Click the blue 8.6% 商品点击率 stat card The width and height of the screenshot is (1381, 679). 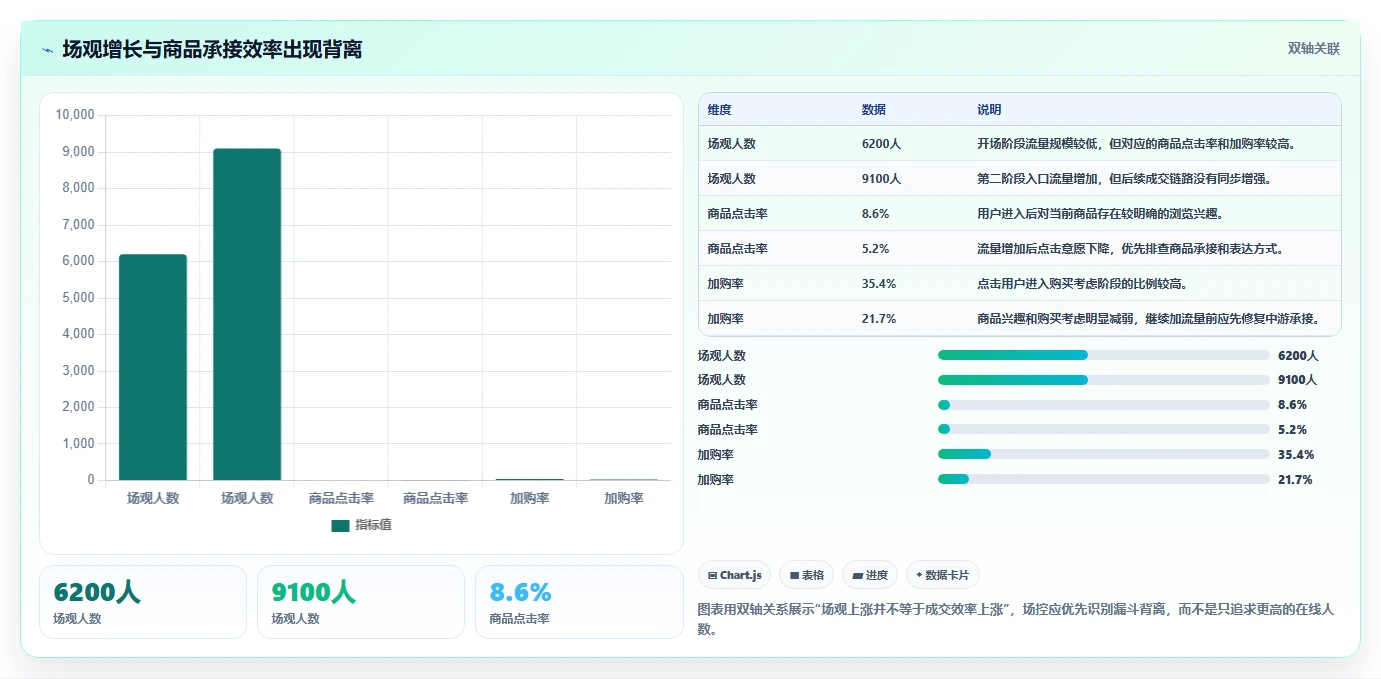(579, 602)
